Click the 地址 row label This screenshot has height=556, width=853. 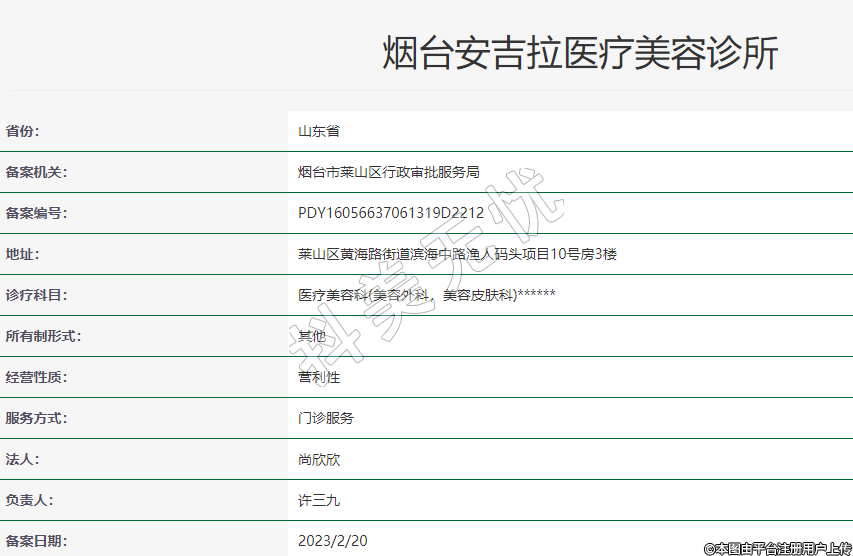(24, 254)
